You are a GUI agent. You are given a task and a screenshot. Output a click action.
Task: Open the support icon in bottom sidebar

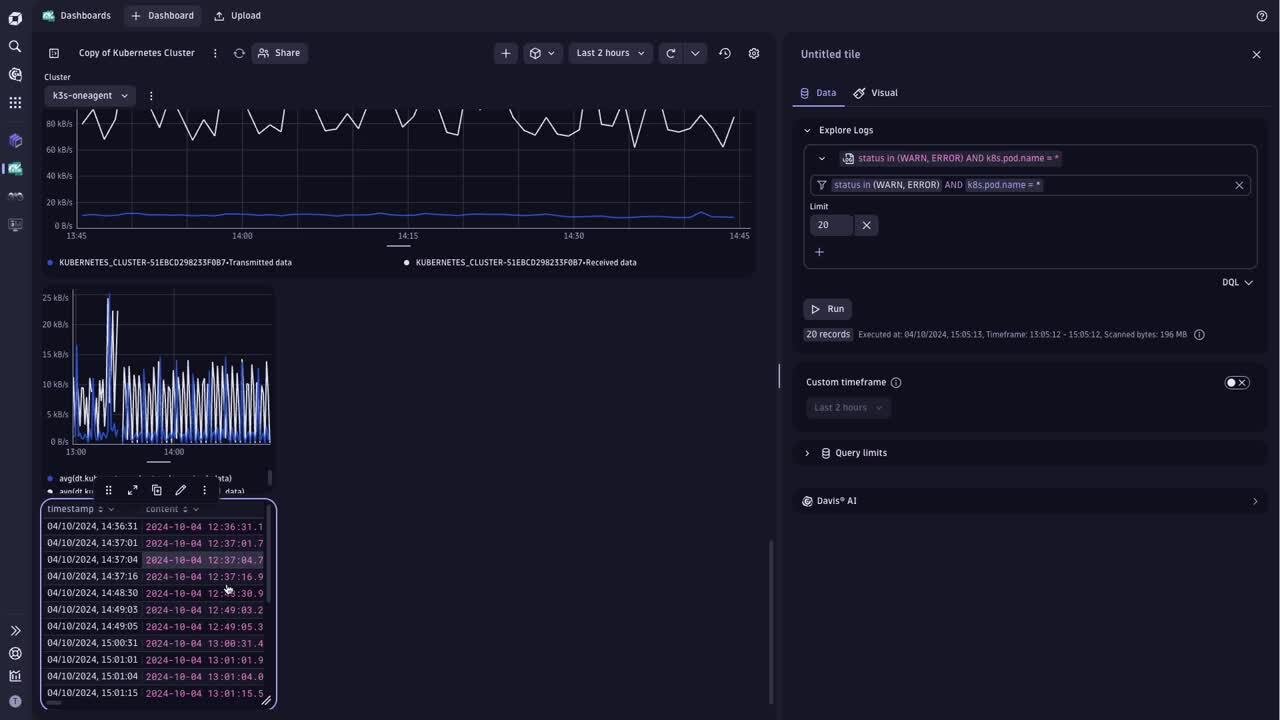tap(15, 653)
